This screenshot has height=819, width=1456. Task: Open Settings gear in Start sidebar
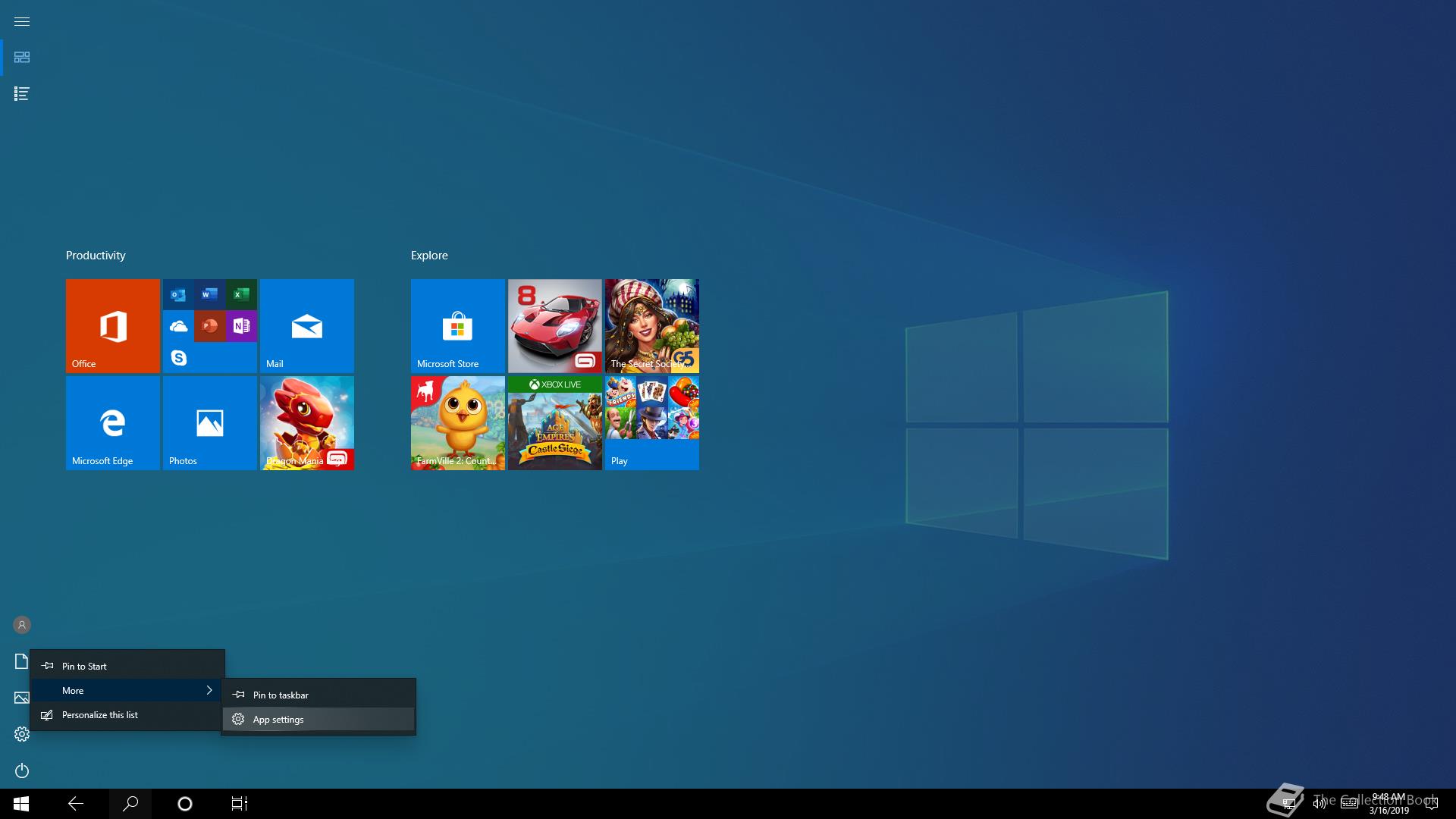tap(22, 734)
